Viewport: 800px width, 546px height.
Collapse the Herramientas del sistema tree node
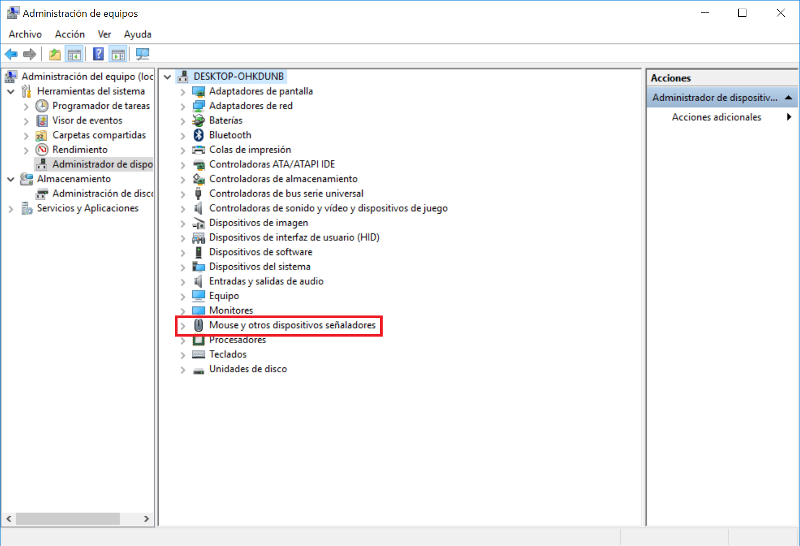(11, 91)
